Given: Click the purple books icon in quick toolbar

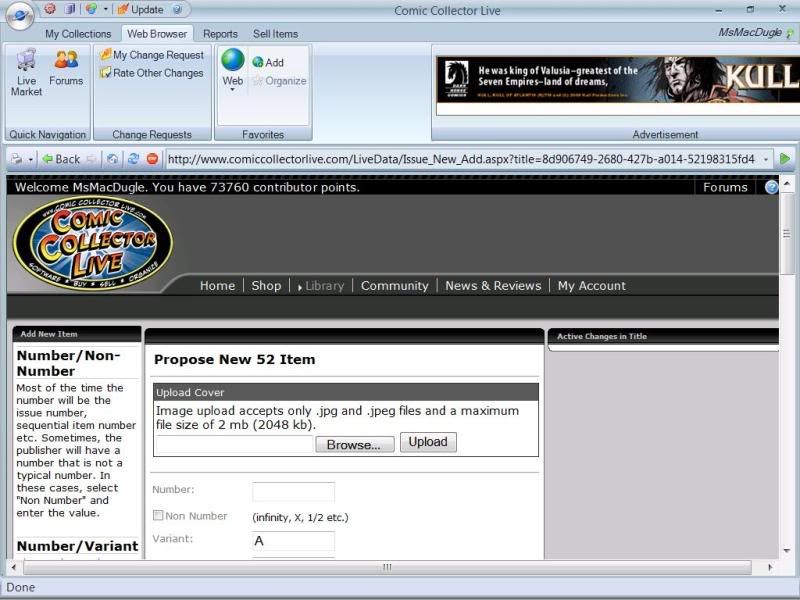Looking at the screenshot, I should click(x=70, y=9).
